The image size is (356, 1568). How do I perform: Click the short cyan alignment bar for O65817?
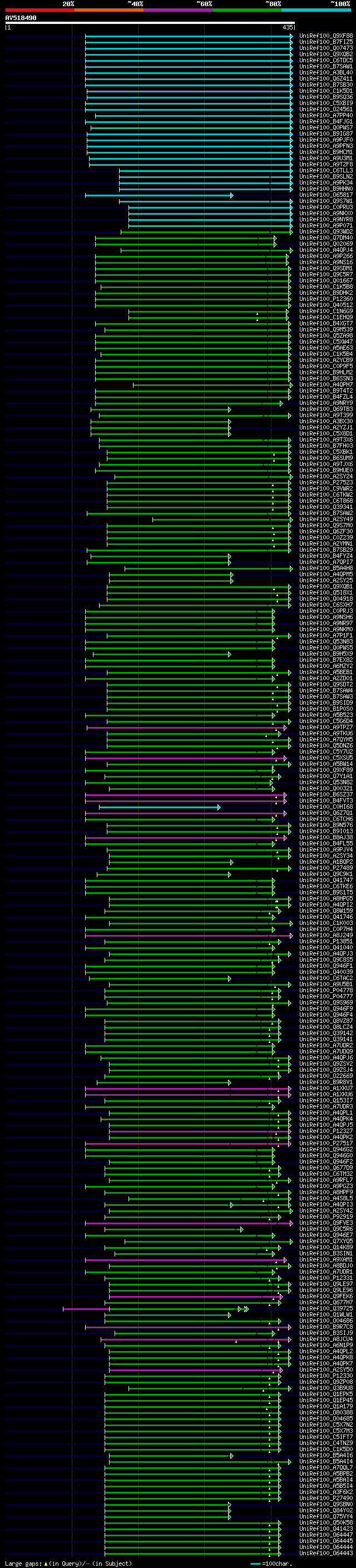point(159,195)
